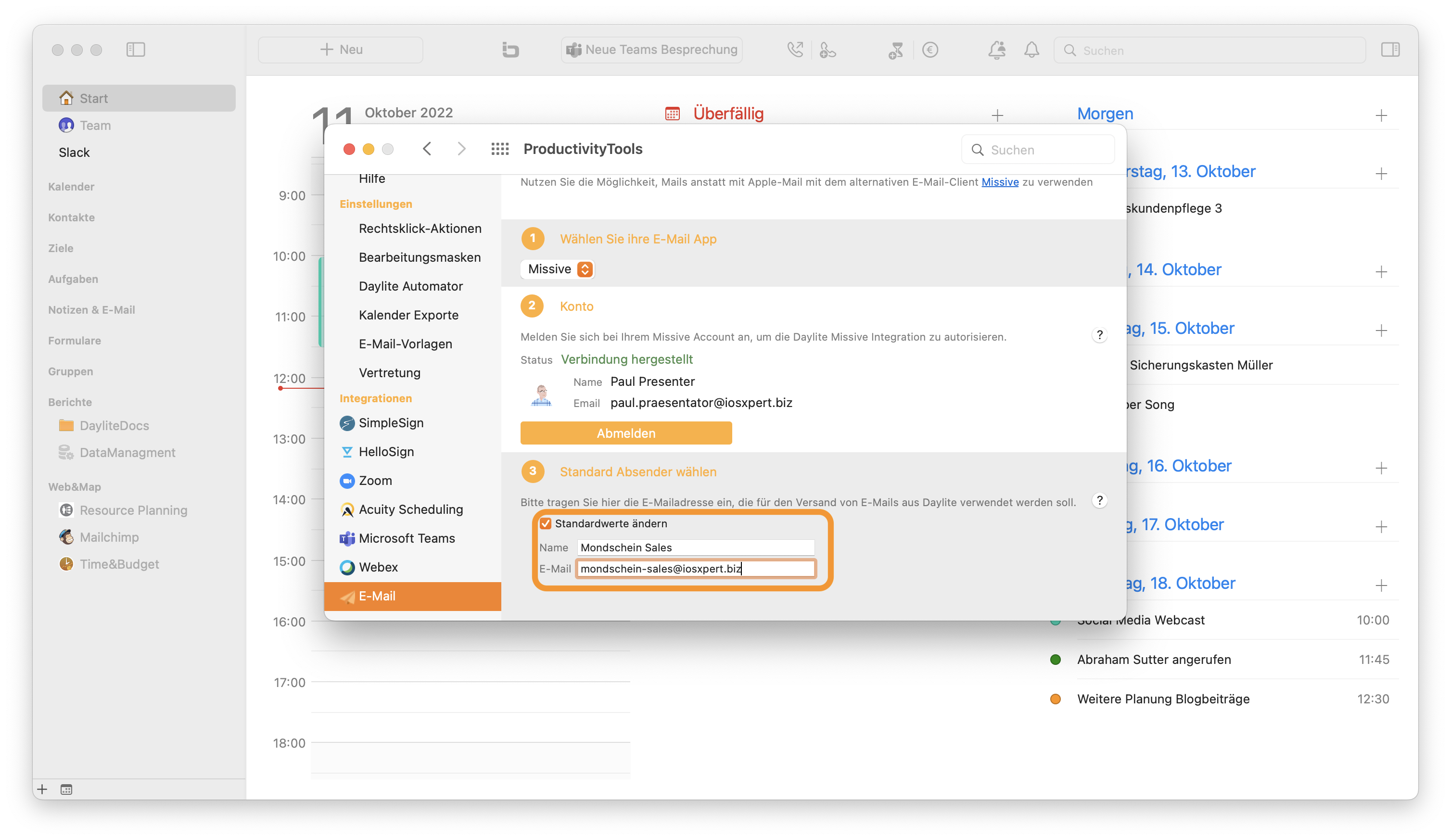1451x840 pixels.
Task: Show all panes grid icon
Action: click(499, 149)
